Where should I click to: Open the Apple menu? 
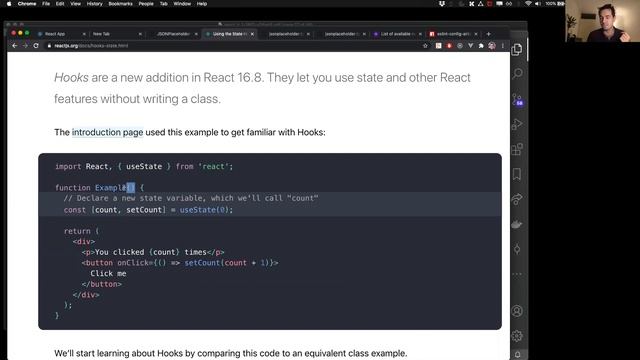click(x=9, y=4)
